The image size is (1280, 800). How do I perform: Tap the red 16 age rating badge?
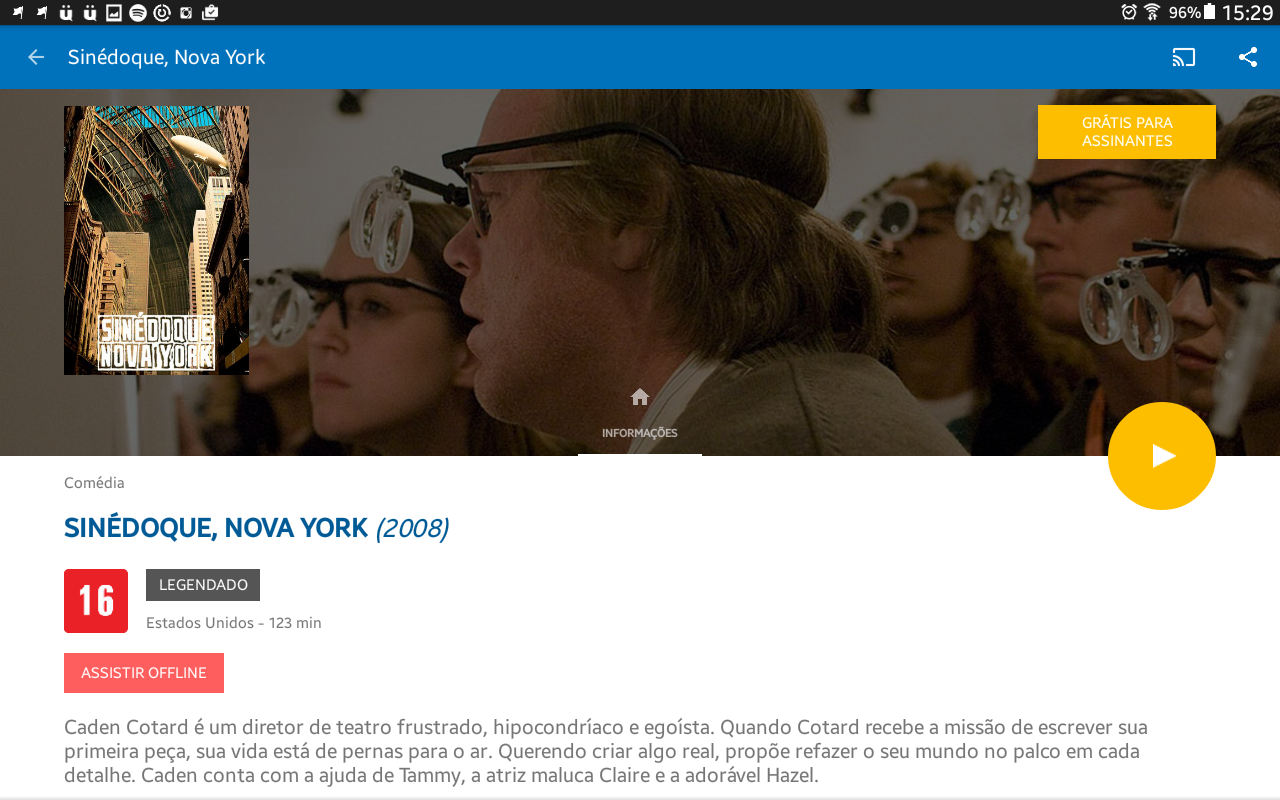(96, 601)
